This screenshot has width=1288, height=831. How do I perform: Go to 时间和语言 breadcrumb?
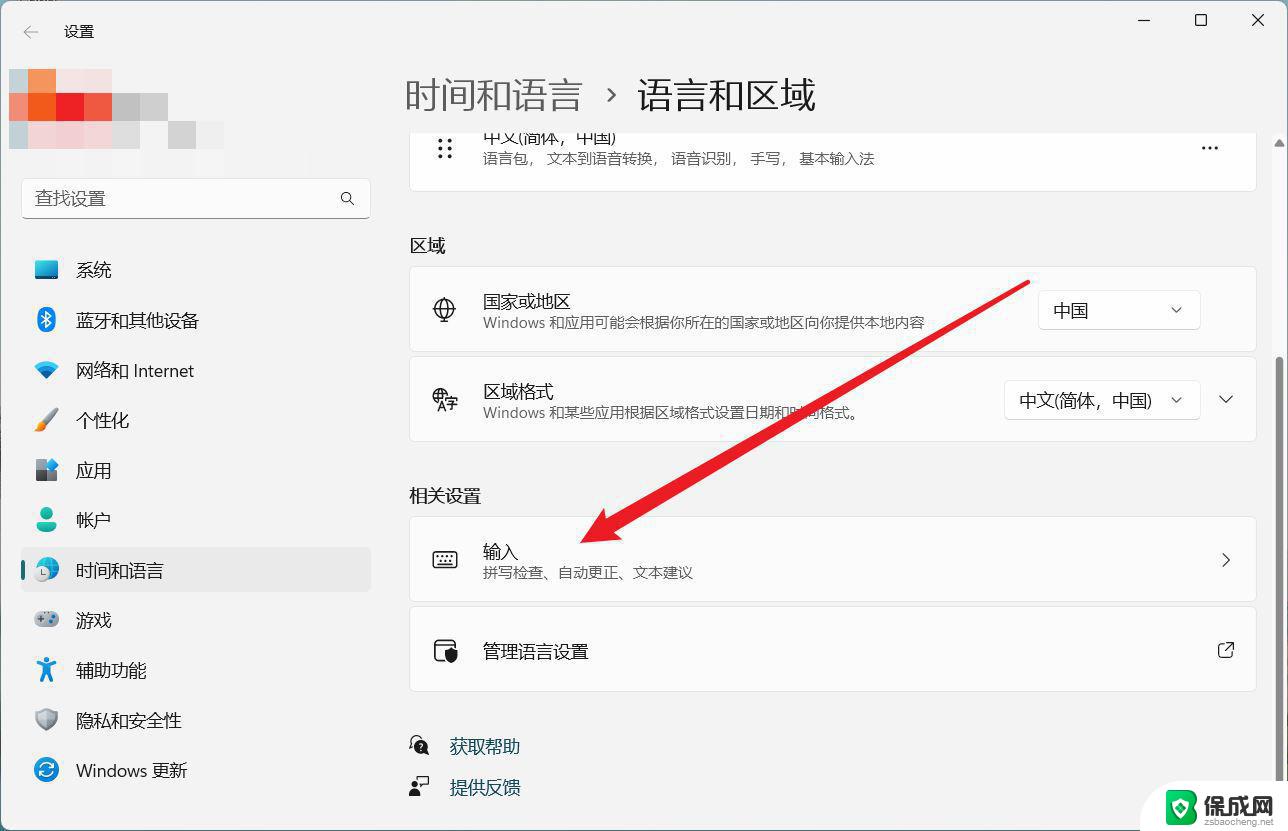(x=494, y=95)
